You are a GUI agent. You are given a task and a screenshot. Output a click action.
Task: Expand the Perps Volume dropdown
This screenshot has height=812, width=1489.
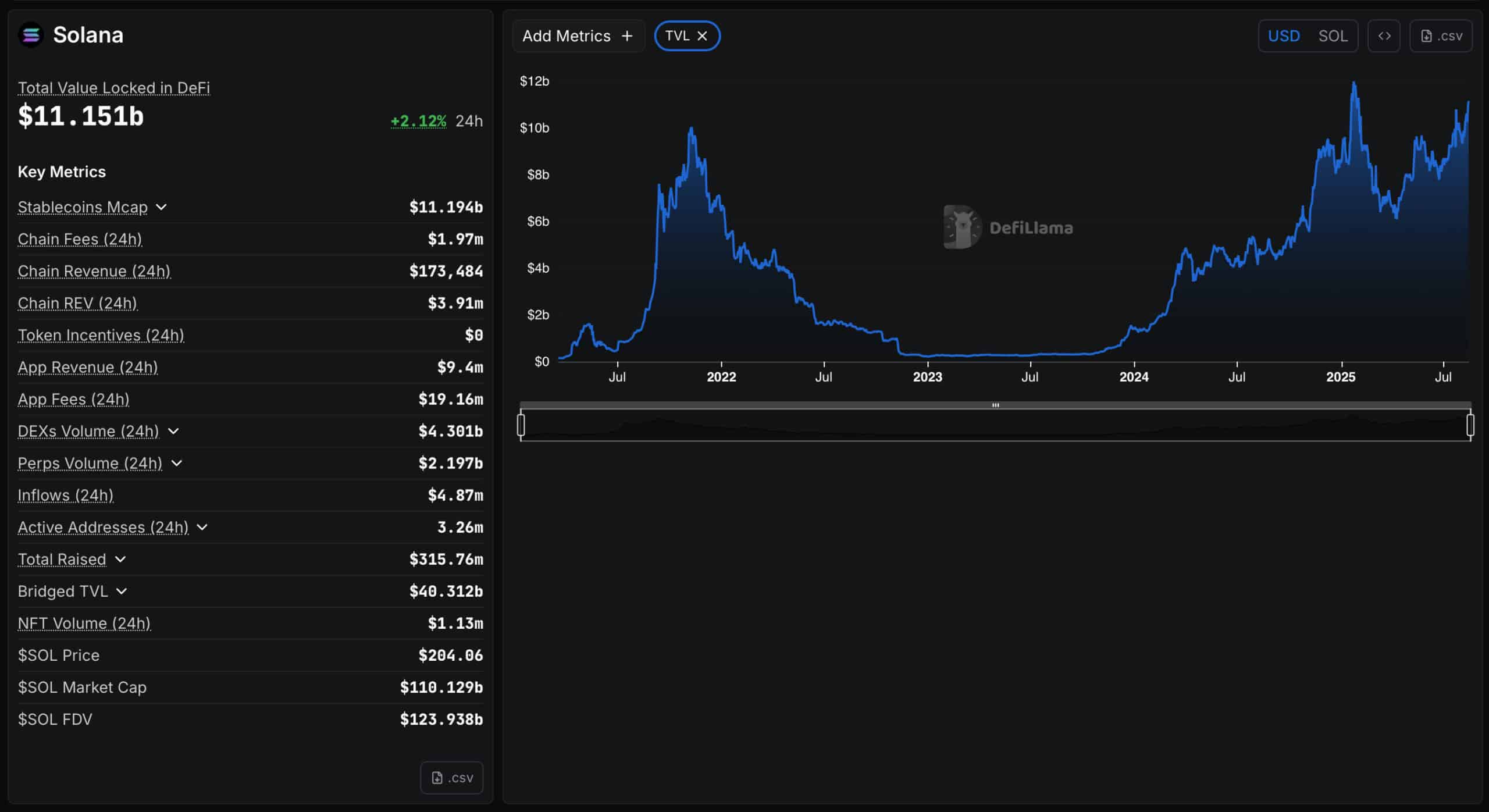pyautogui.click(x=177, y=464)
